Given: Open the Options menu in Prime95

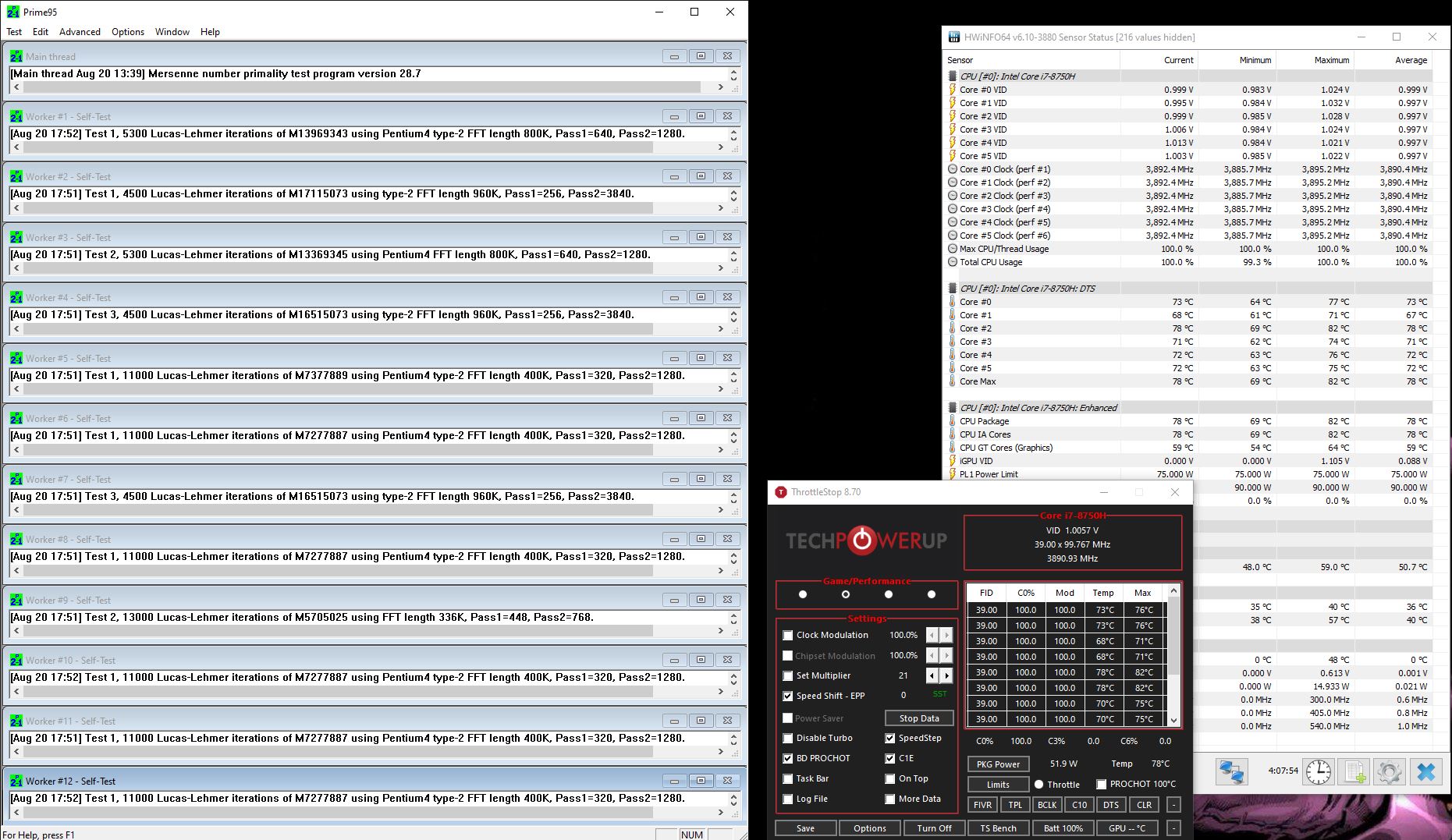Looking at the screenshot, I should click(128, 32).
